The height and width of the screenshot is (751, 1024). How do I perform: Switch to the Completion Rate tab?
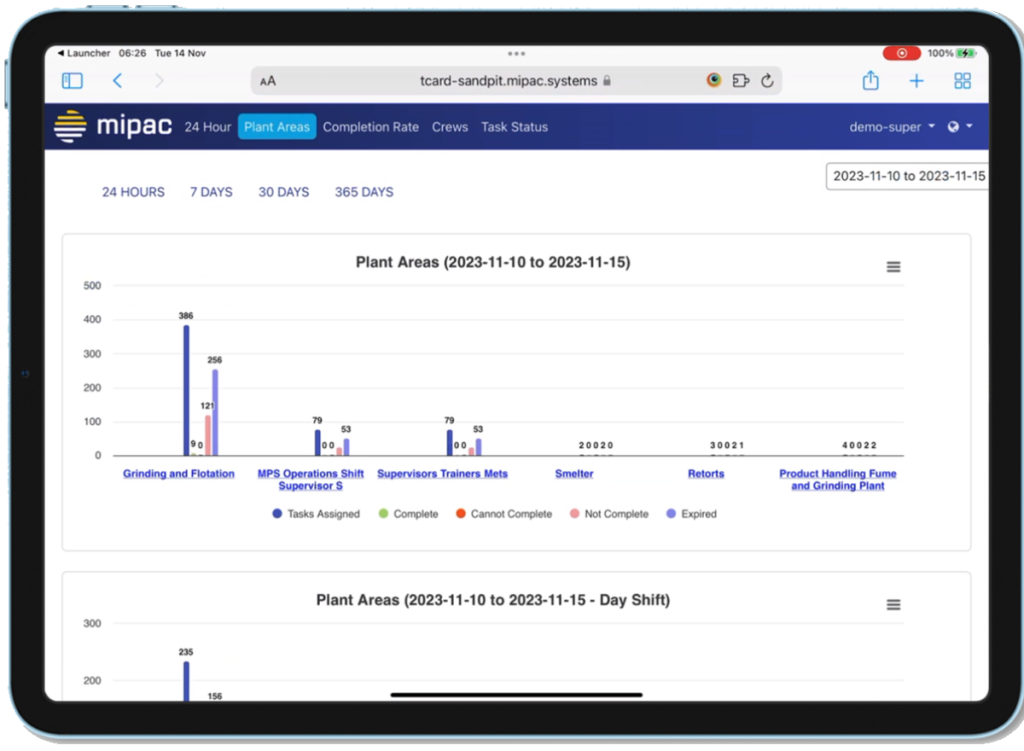click(x=371, y=126)
